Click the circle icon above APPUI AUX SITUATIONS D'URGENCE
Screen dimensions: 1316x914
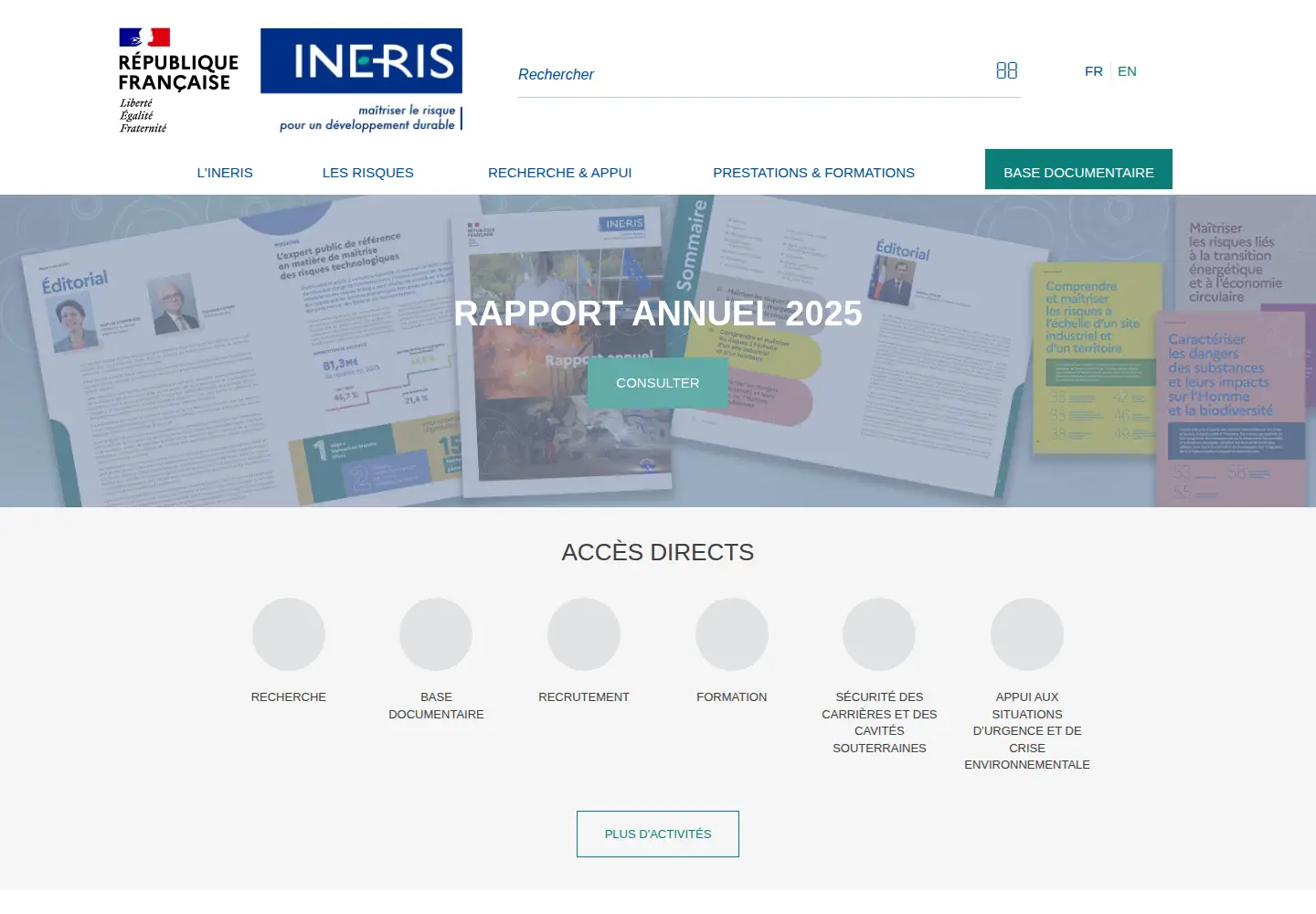pos(1027,634)
